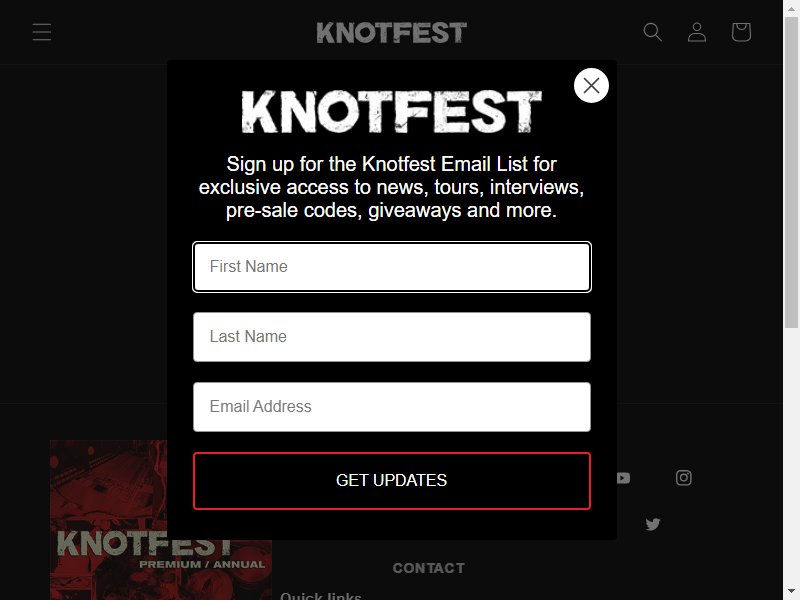Click the scrollbar down arrow
Viewport: 800px width, 600px height.
tap(791, 592)
